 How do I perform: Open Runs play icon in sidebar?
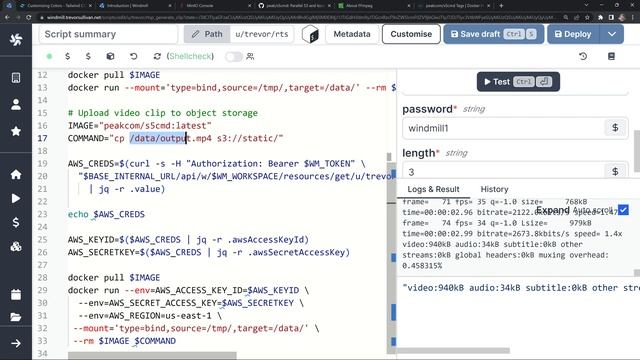16,198
